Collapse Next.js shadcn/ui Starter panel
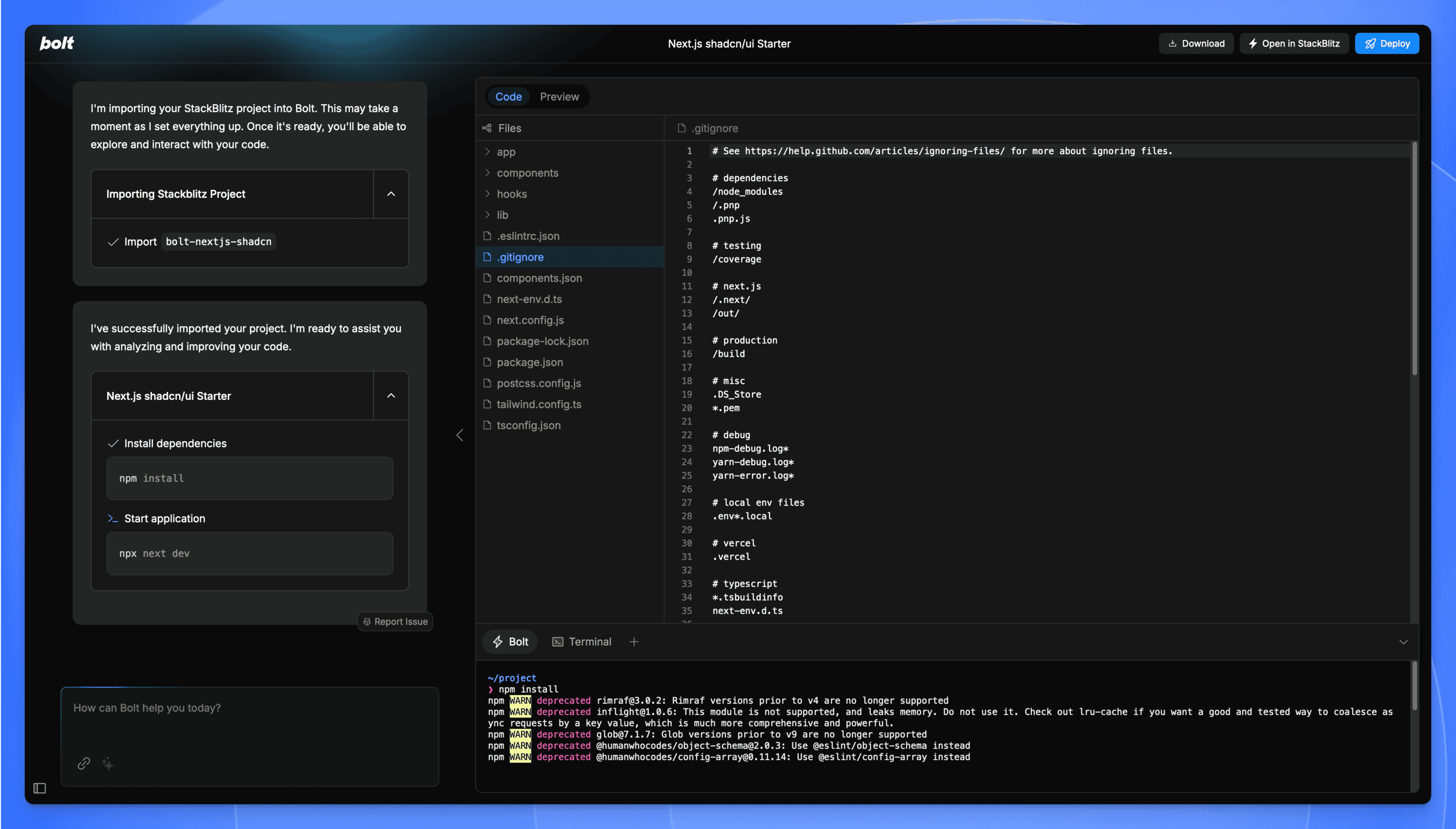 pyautogui.click(x=391, y=396)
